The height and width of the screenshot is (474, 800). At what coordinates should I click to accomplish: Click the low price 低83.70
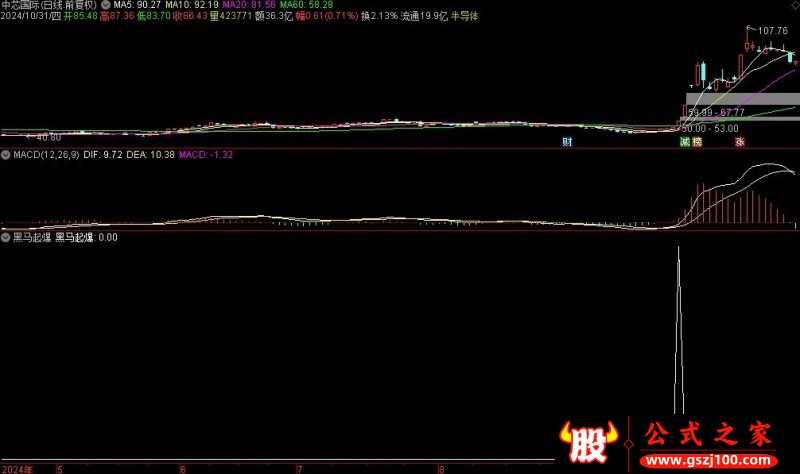click(154, 16)
